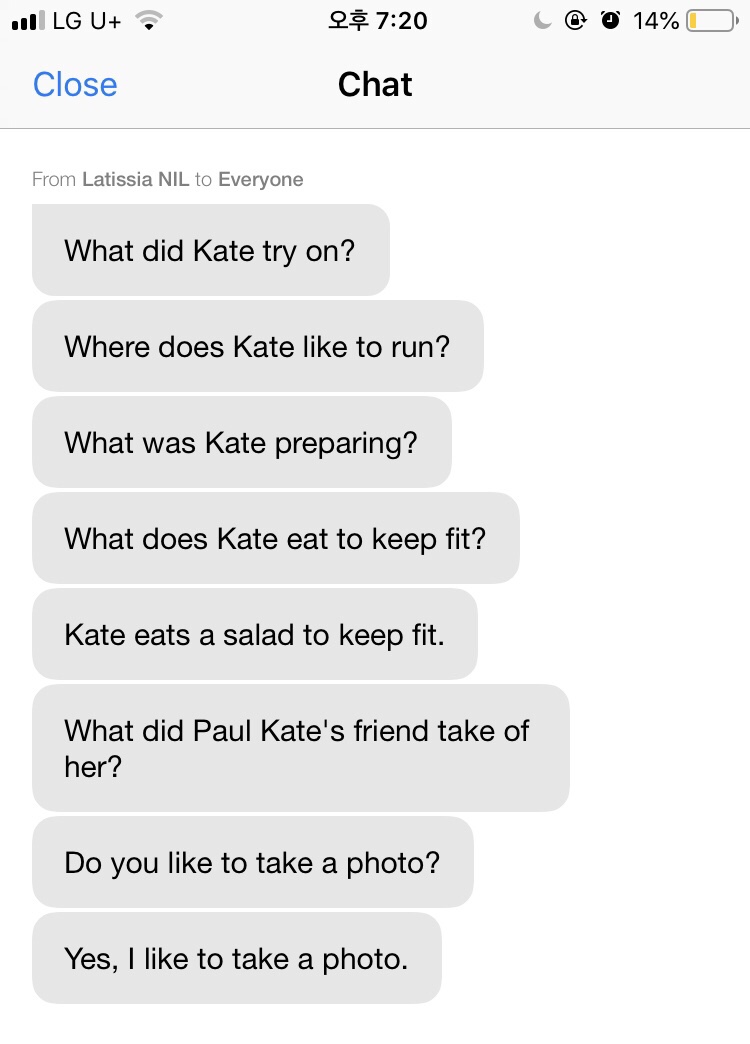
Task: Tap the Wi-Fi status icon
Action: 149,21
